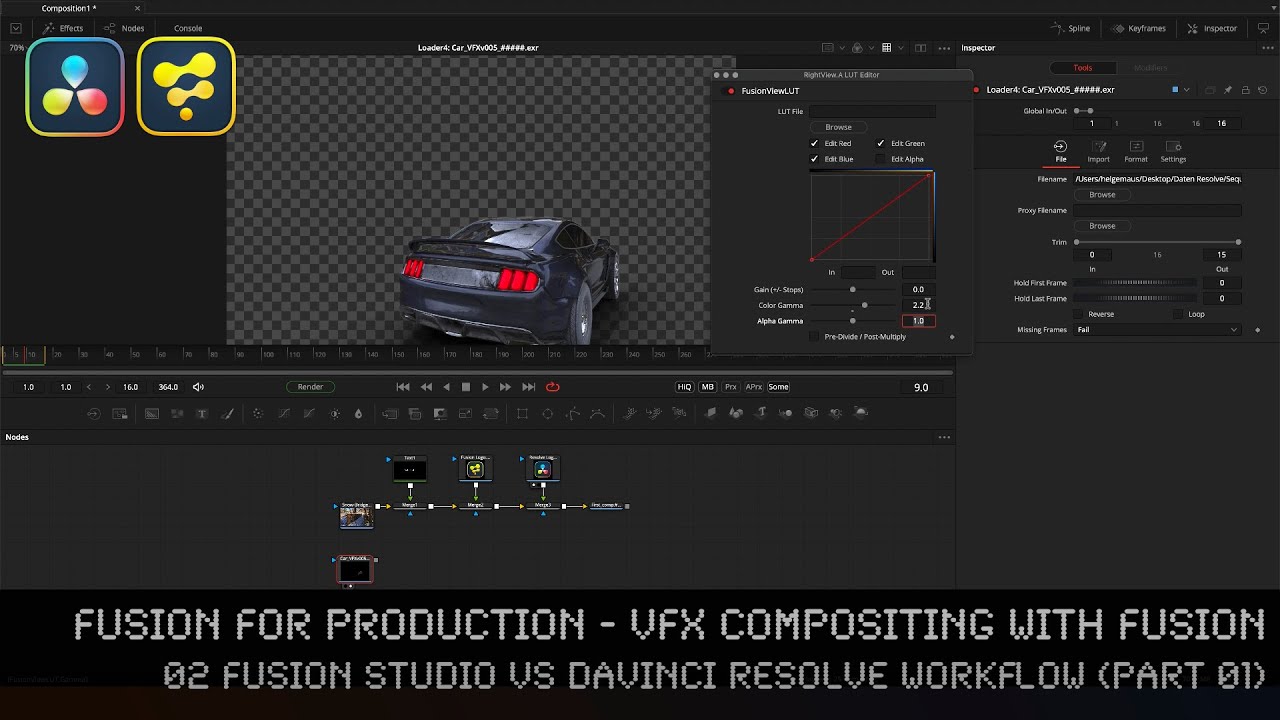Screen dimensions: 1280x720
Task: Toggle audio mute speaker icon
Action: pyautogui.click(x=198, y=387)
